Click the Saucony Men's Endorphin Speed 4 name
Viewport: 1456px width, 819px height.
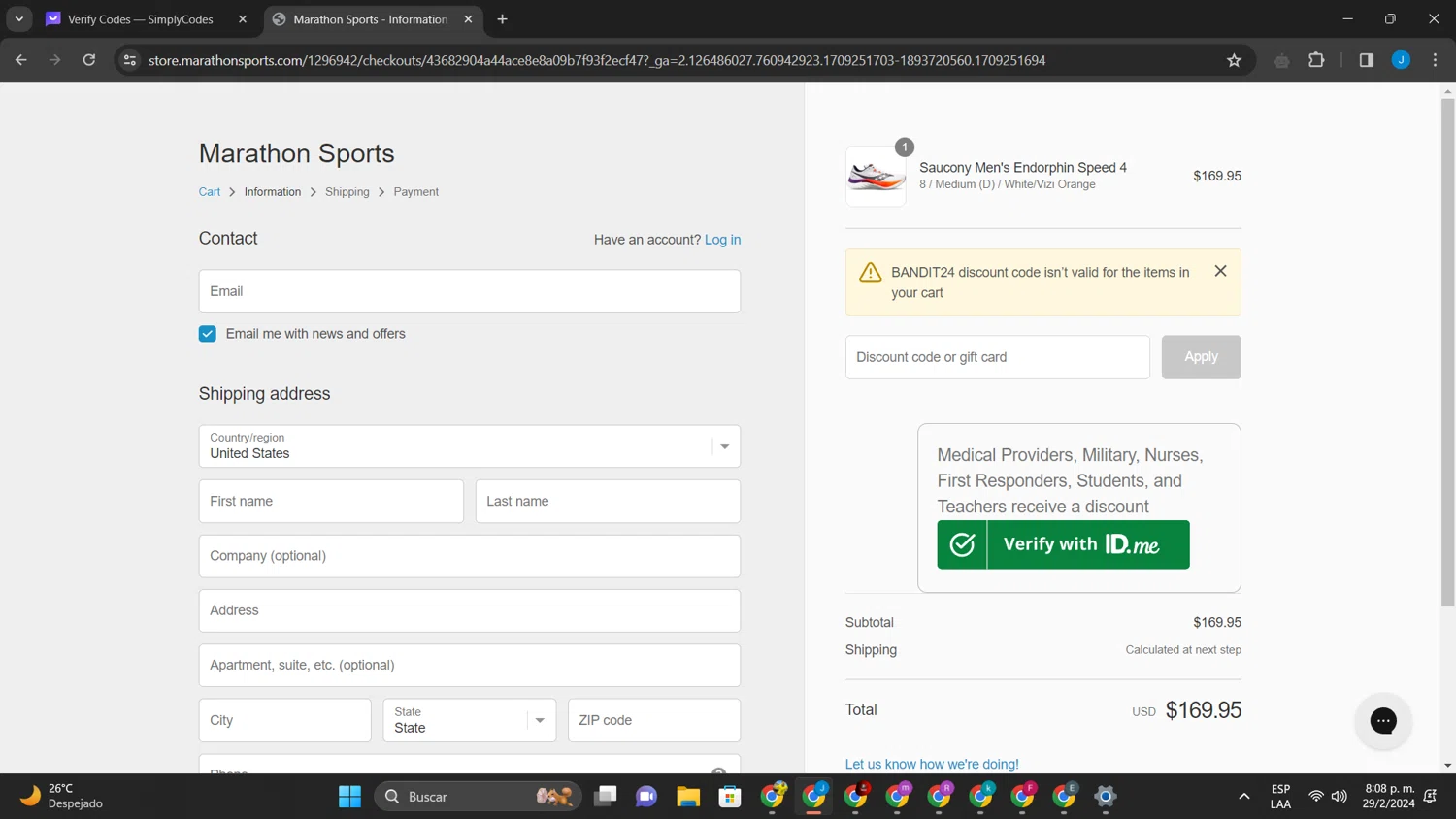click(1023, 168)
